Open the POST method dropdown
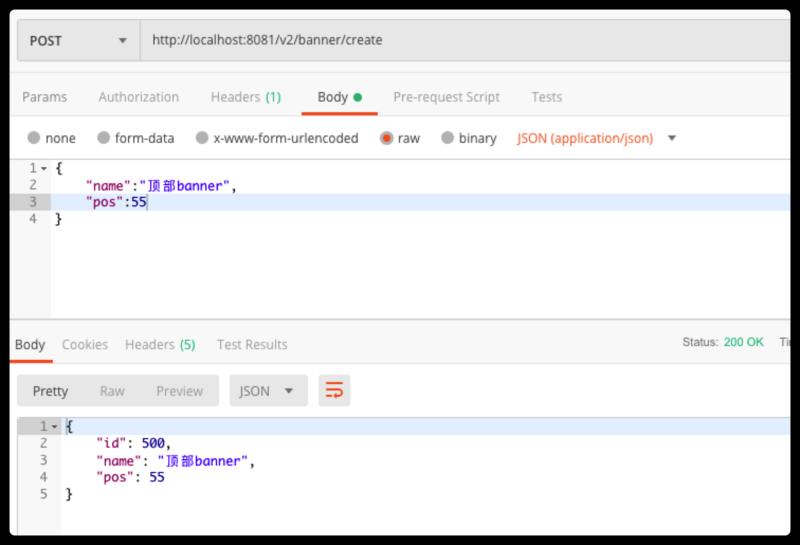The width and height of the screenshot is (800, 545). 78,41
